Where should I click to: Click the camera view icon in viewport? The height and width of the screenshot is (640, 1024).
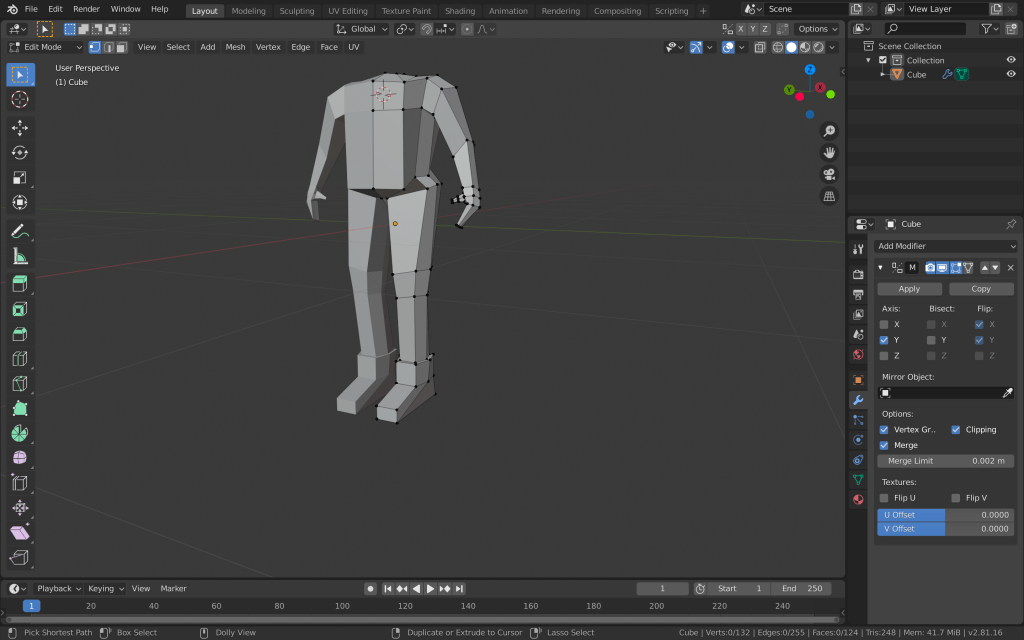tap(829, 174)
